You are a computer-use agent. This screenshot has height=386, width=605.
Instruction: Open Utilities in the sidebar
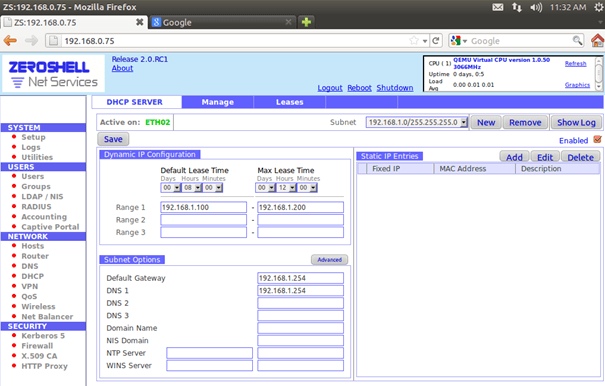pos(37,157)
